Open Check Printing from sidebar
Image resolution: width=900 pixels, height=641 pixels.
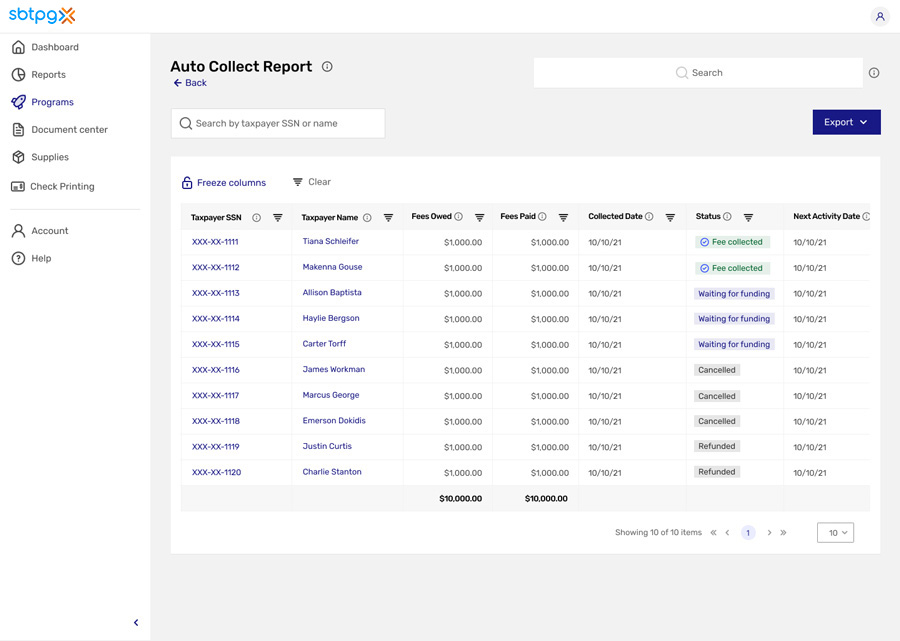click(62, 187)
